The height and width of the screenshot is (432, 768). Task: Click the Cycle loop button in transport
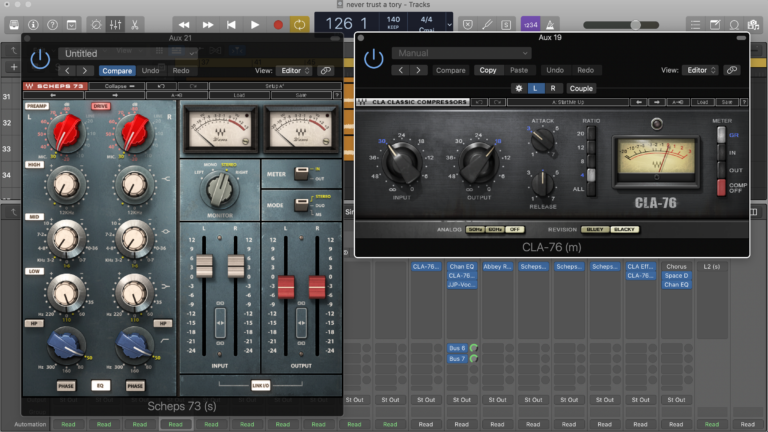(x=298, y=24)
